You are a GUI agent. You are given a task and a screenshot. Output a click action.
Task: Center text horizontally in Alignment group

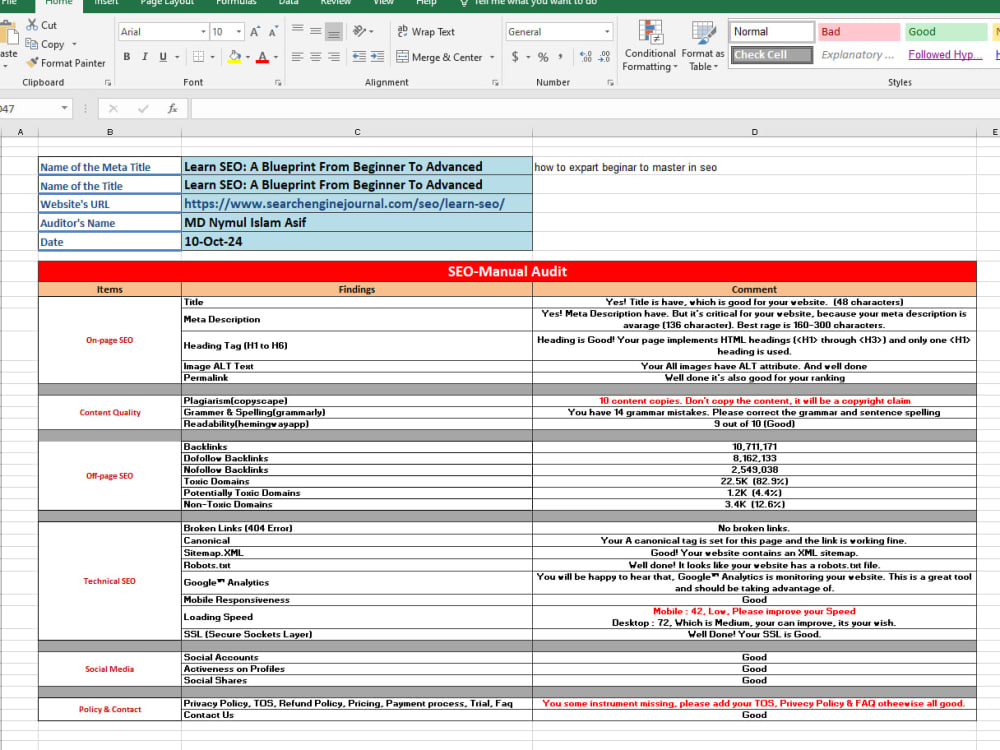(315, 57)
